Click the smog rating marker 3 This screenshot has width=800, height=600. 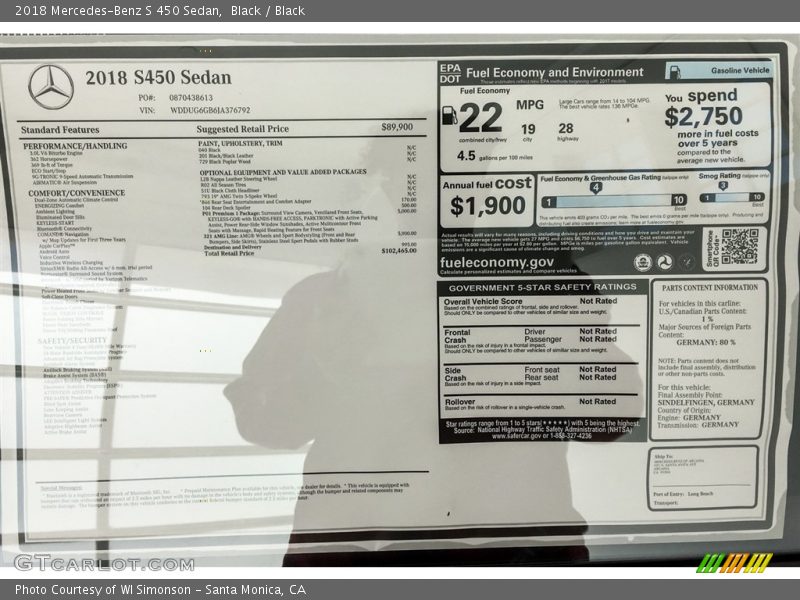722,186
